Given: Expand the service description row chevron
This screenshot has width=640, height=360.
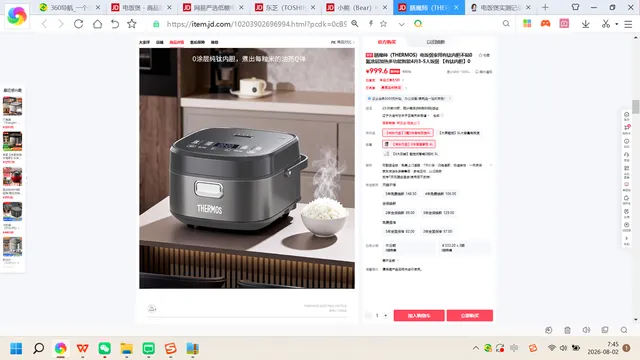Looking at the screenshot, I should point(491,165).
